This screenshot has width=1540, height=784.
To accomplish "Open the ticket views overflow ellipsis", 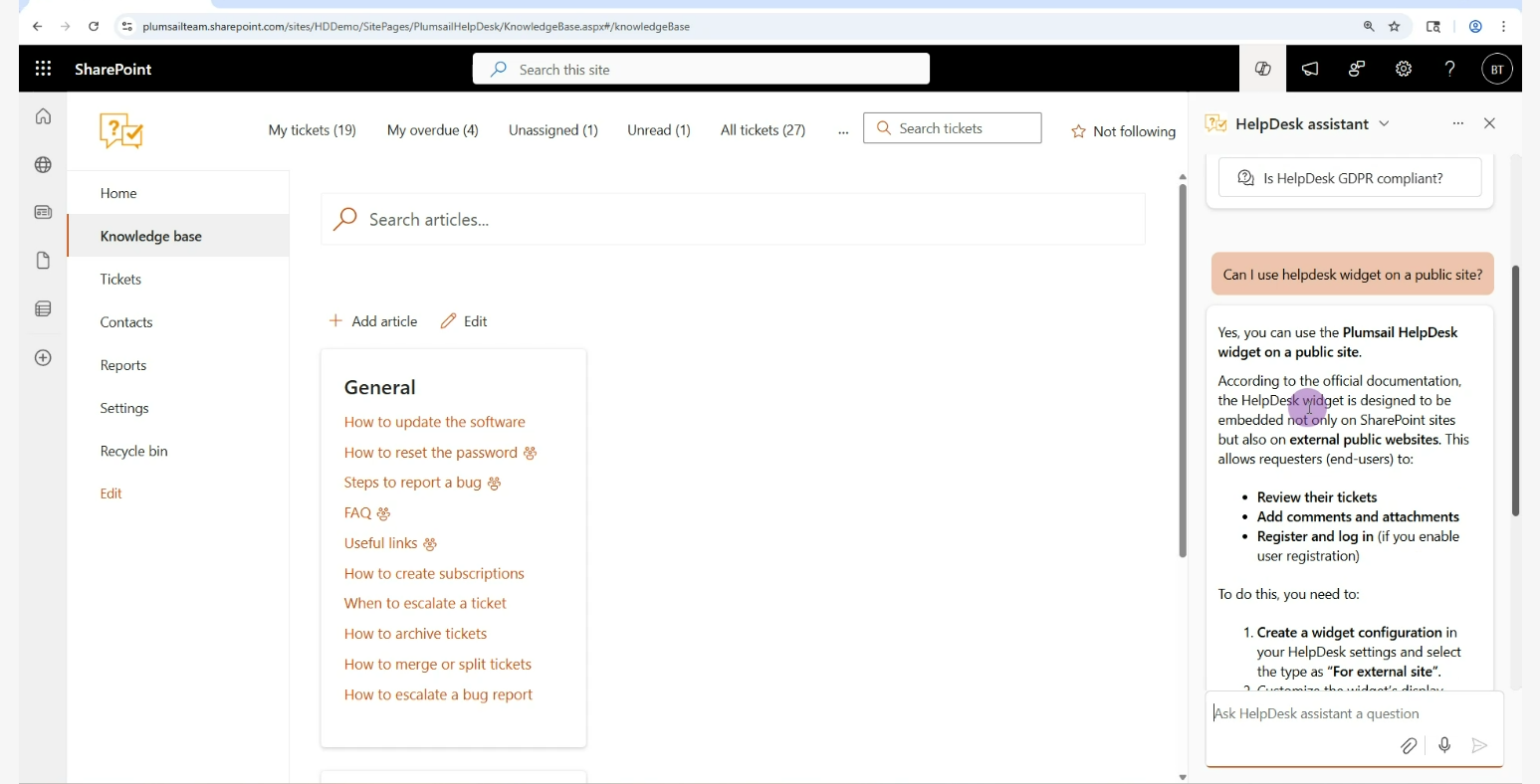I will tap(843, 130).
